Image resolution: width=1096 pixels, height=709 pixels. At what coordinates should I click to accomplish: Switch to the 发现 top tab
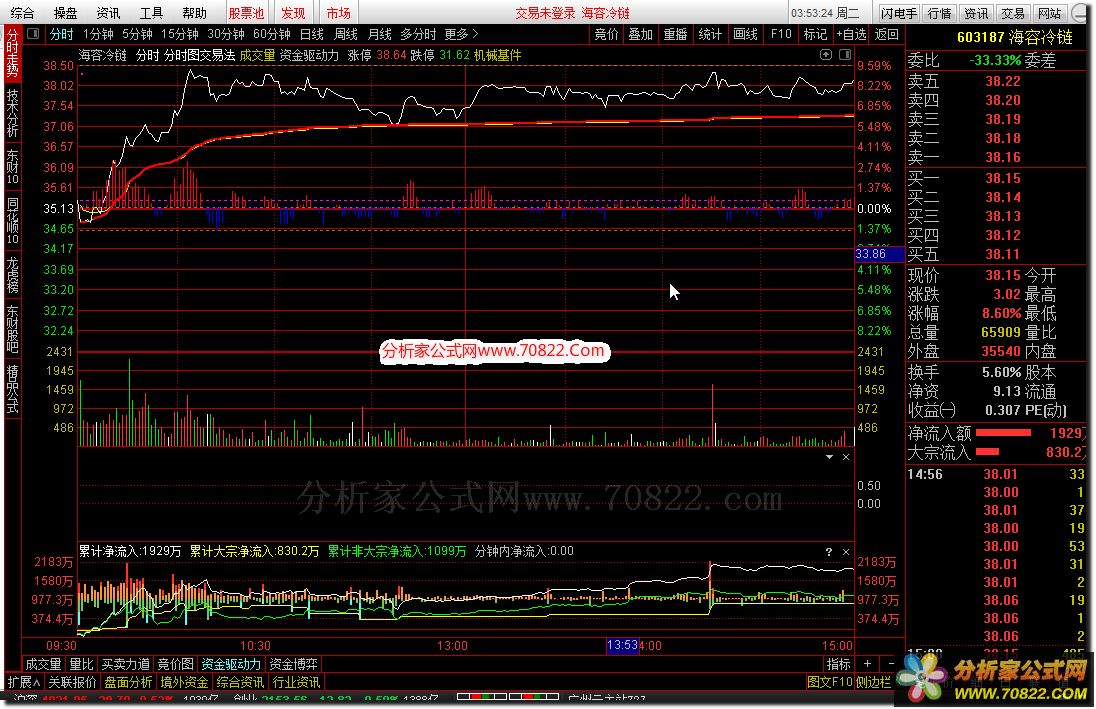point(294,13)
